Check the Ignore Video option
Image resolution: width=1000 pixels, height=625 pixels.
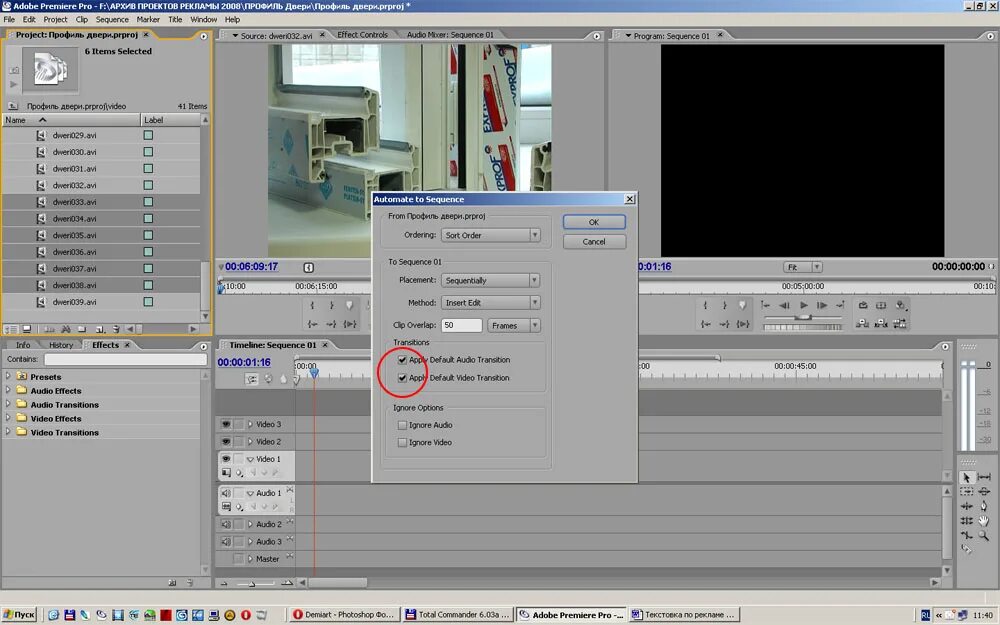coord(402,442)
